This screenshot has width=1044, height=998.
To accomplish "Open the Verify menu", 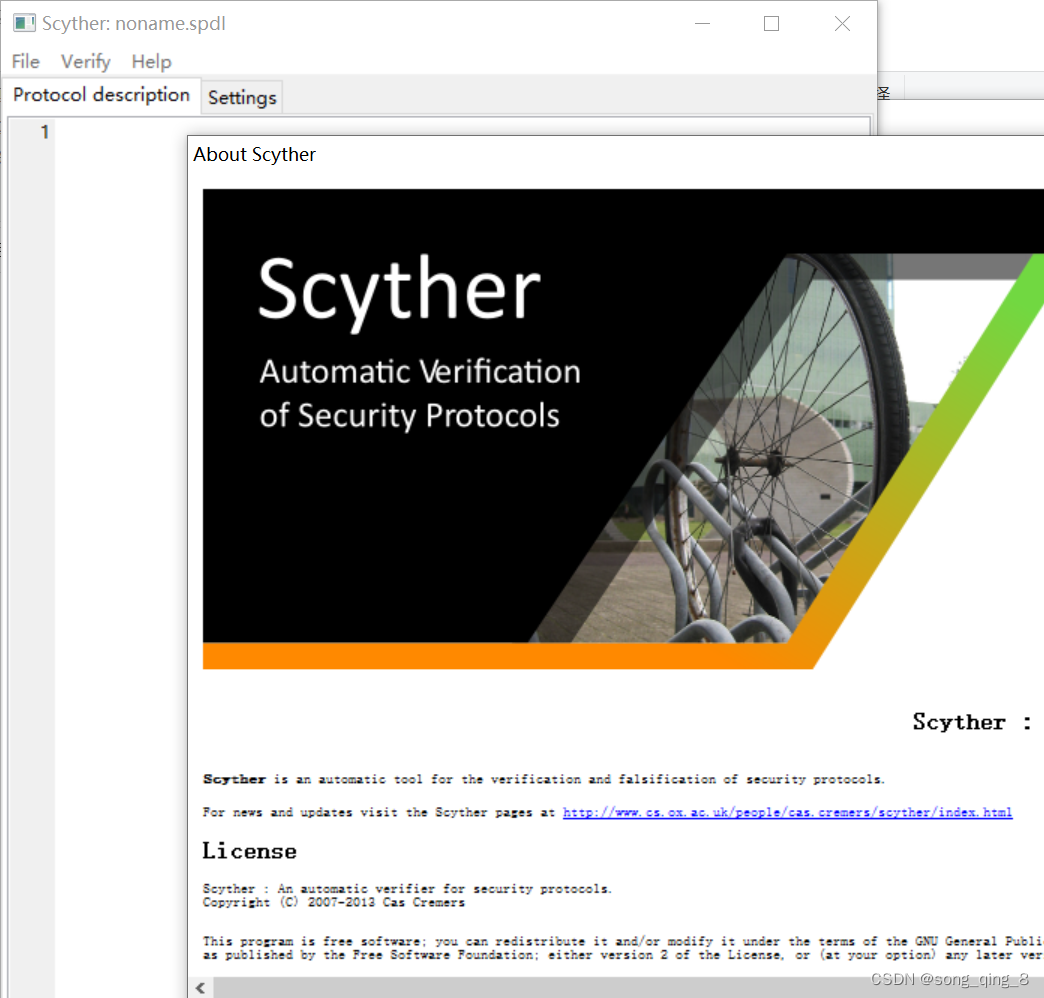I will pyautogui.click(x=85, y=61).
